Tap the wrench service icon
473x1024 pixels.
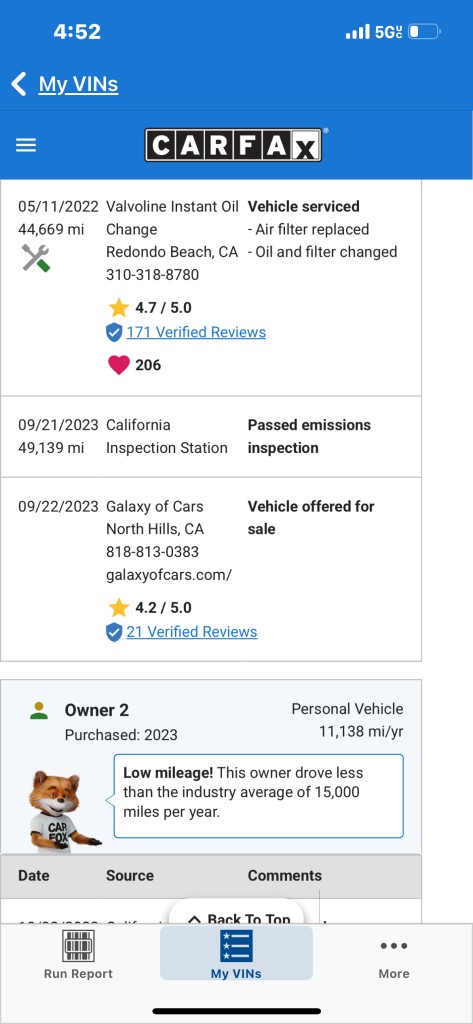click(x=35, y=258)
